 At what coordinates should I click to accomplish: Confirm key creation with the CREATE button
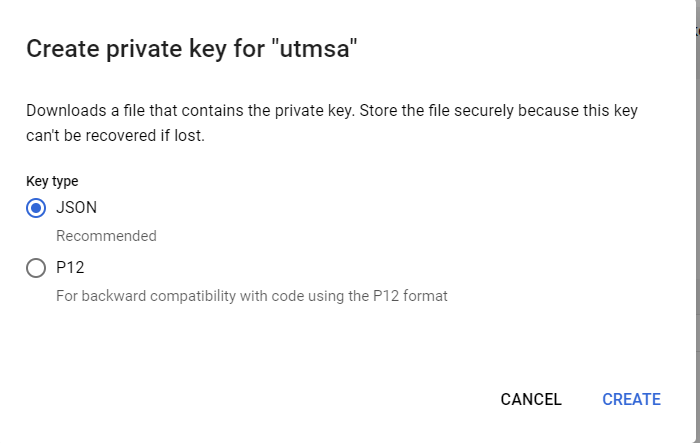pos(631,399)
